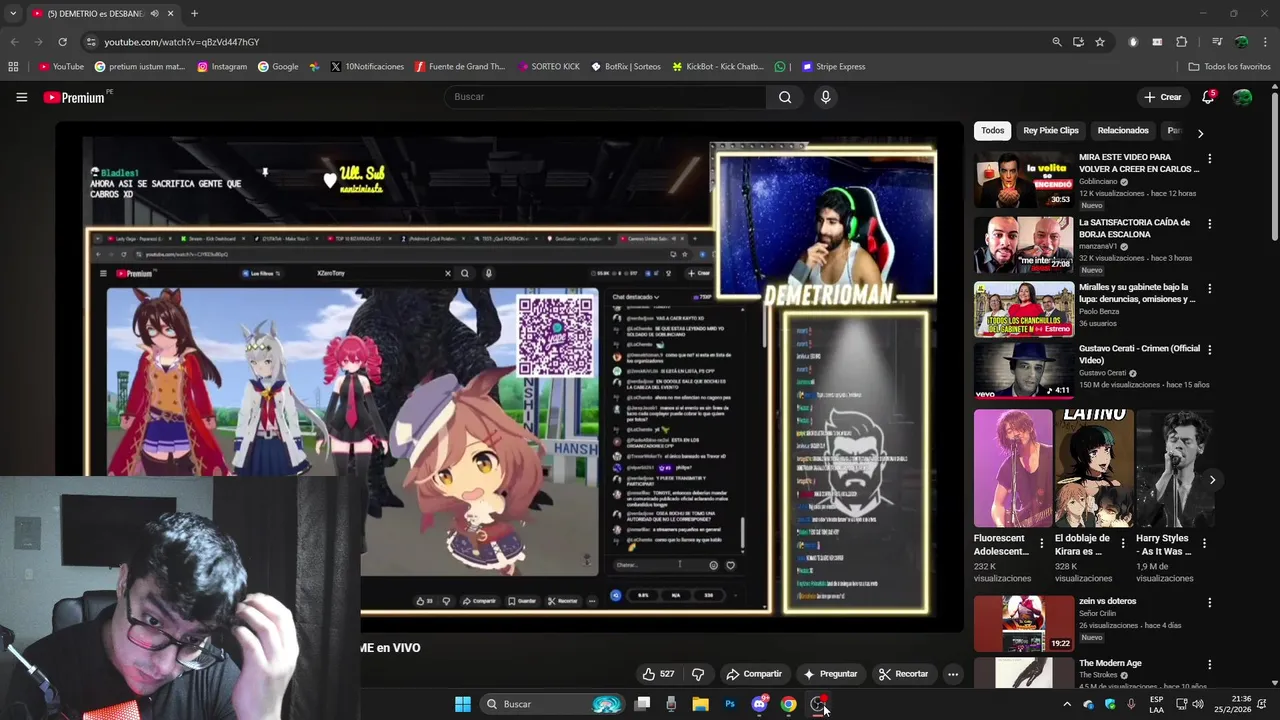Show hidden system tray icons chevron
1280x720 pixels.
(1066, 704)
